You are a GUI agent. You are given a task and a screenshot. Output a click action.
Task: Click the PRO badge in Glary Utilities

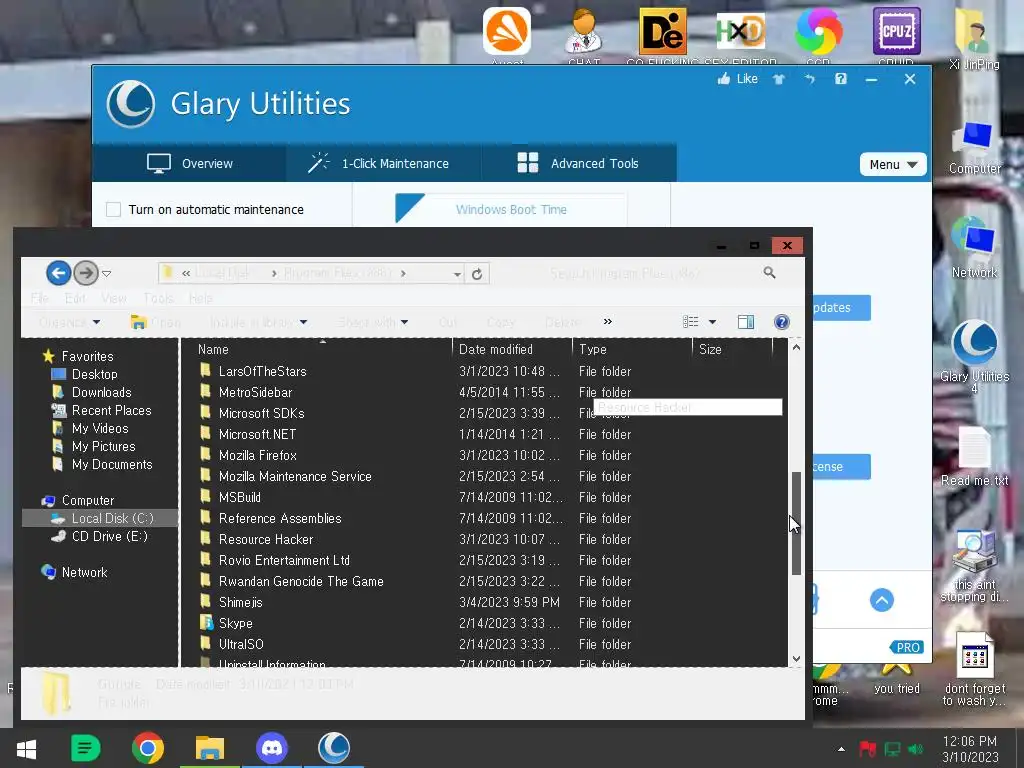tap(907, 647)
